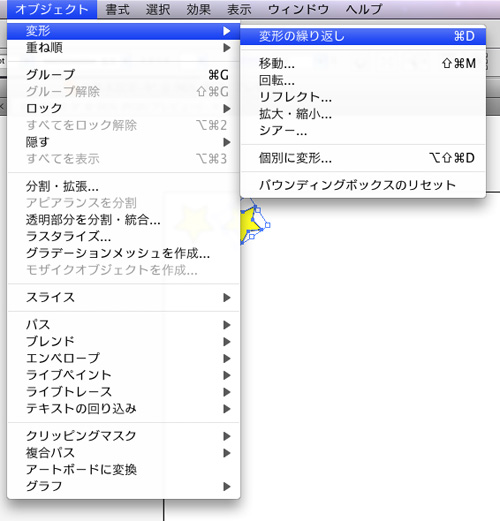Select グループ menu item

123,75
